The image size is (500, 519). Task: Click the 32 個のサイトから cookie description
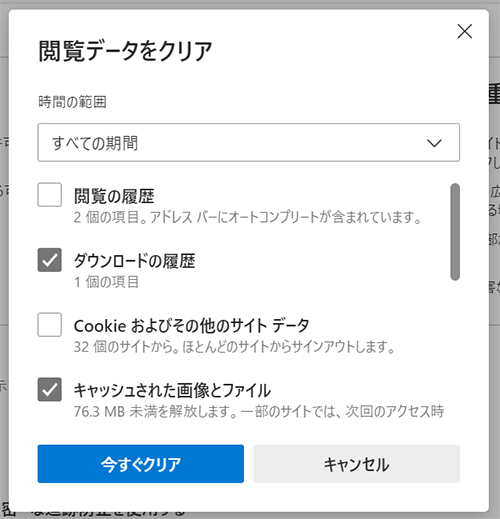click(x=234, y=347)
